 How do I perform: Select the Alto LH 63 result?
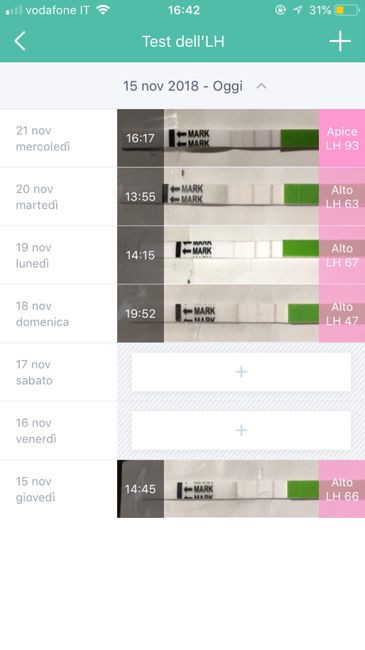pyautogui.click(x=342, y=196)
